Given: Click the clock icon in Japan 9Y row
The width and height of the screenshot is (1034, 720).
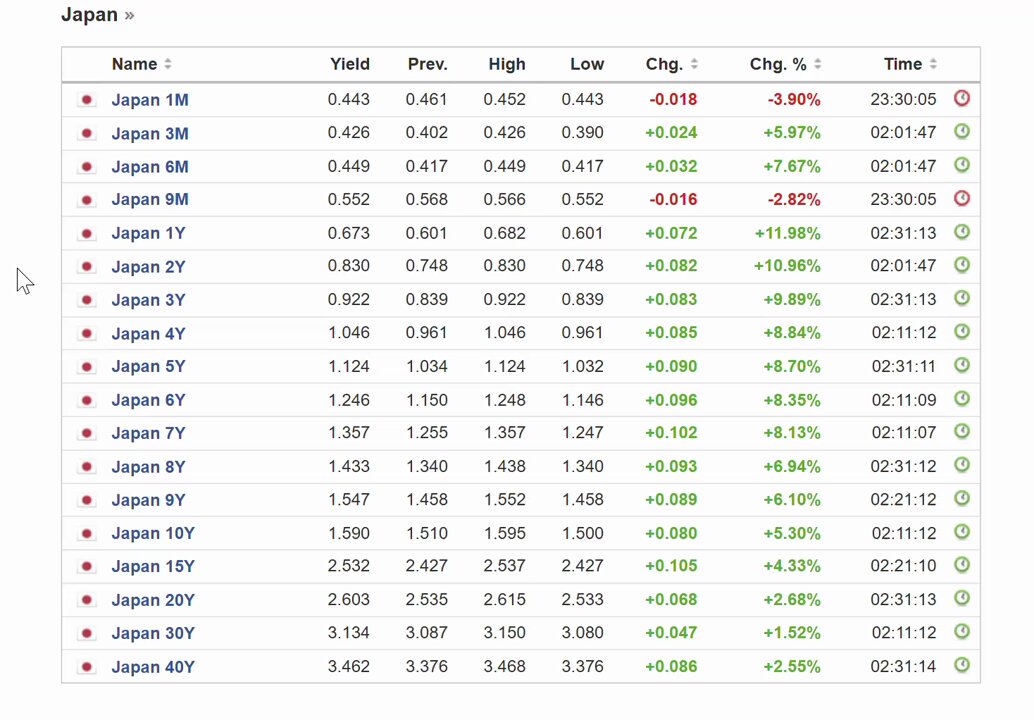Looking at the screenshot, I should click(962, 498).
